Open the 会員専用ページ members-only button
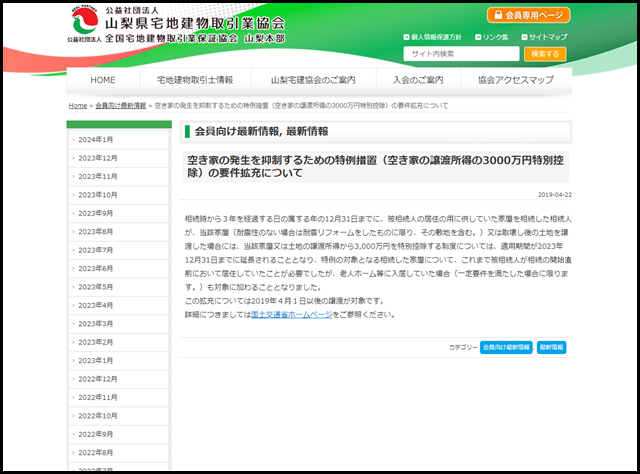 click(529, 16)
